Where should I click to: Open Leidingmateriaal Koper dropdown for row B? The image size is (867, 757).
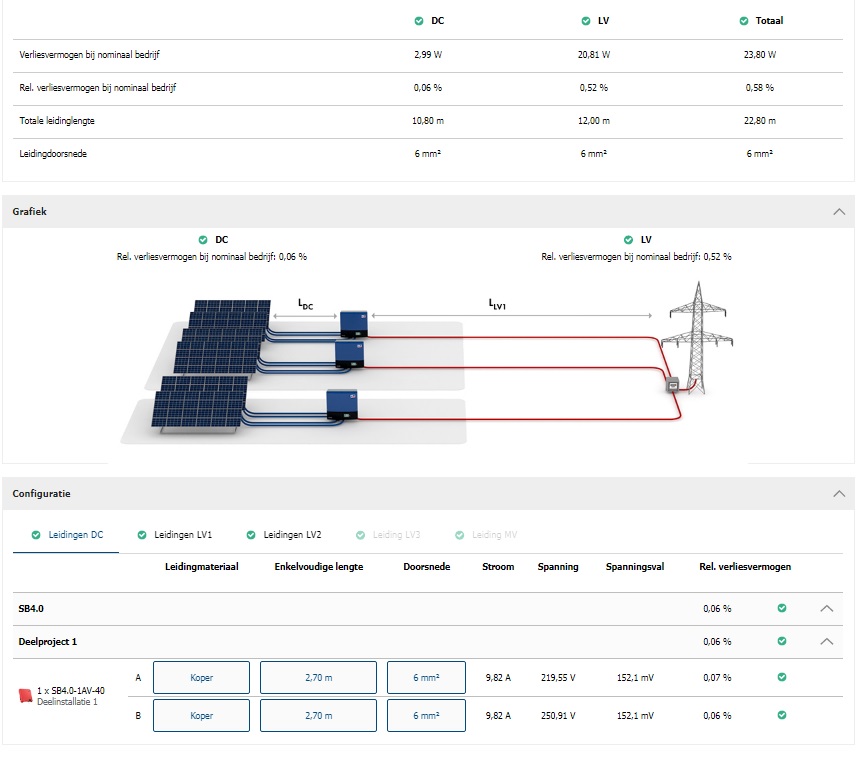click(x=201, y=716)
